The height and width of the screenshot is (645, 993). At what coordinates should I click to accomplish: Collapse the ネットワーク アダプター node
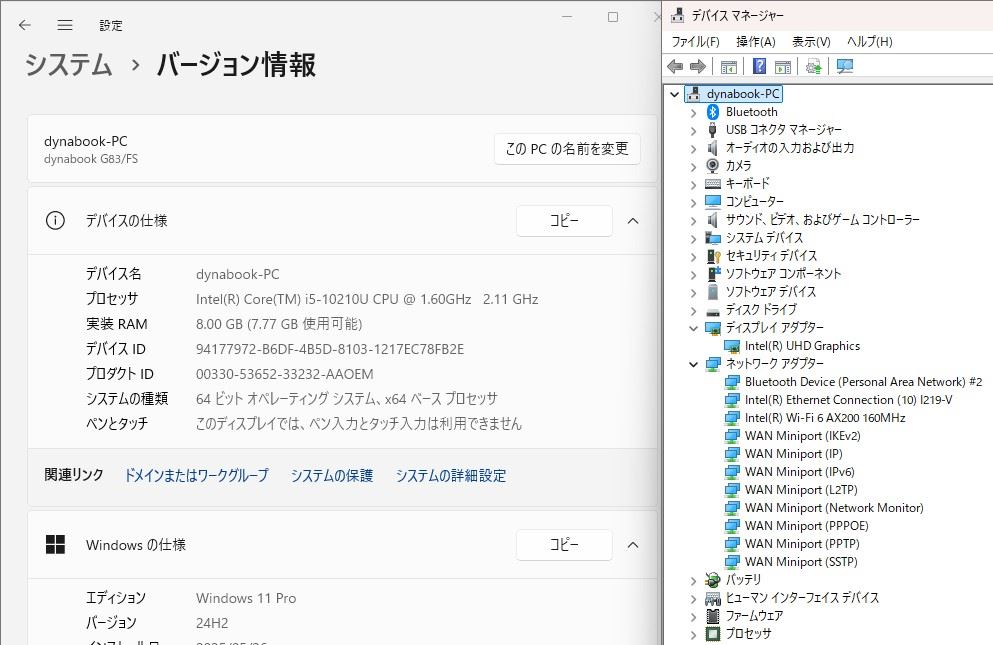(693, 364)
